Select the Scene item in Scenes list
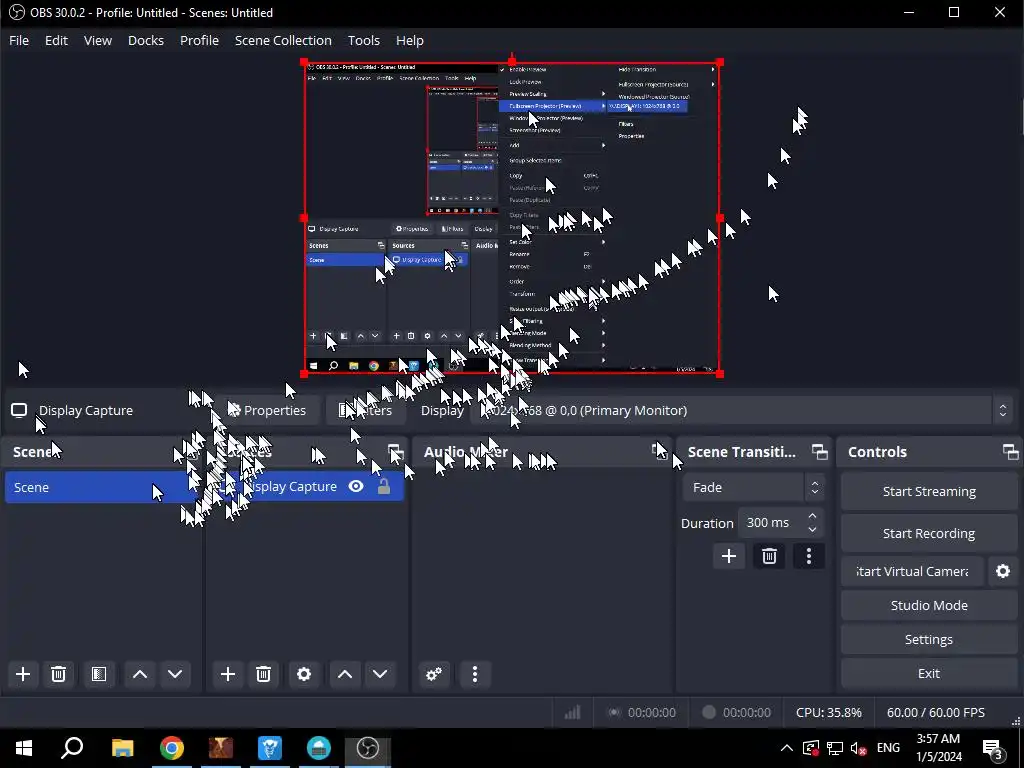The image size is (1024, 768). tap(102, 487)
